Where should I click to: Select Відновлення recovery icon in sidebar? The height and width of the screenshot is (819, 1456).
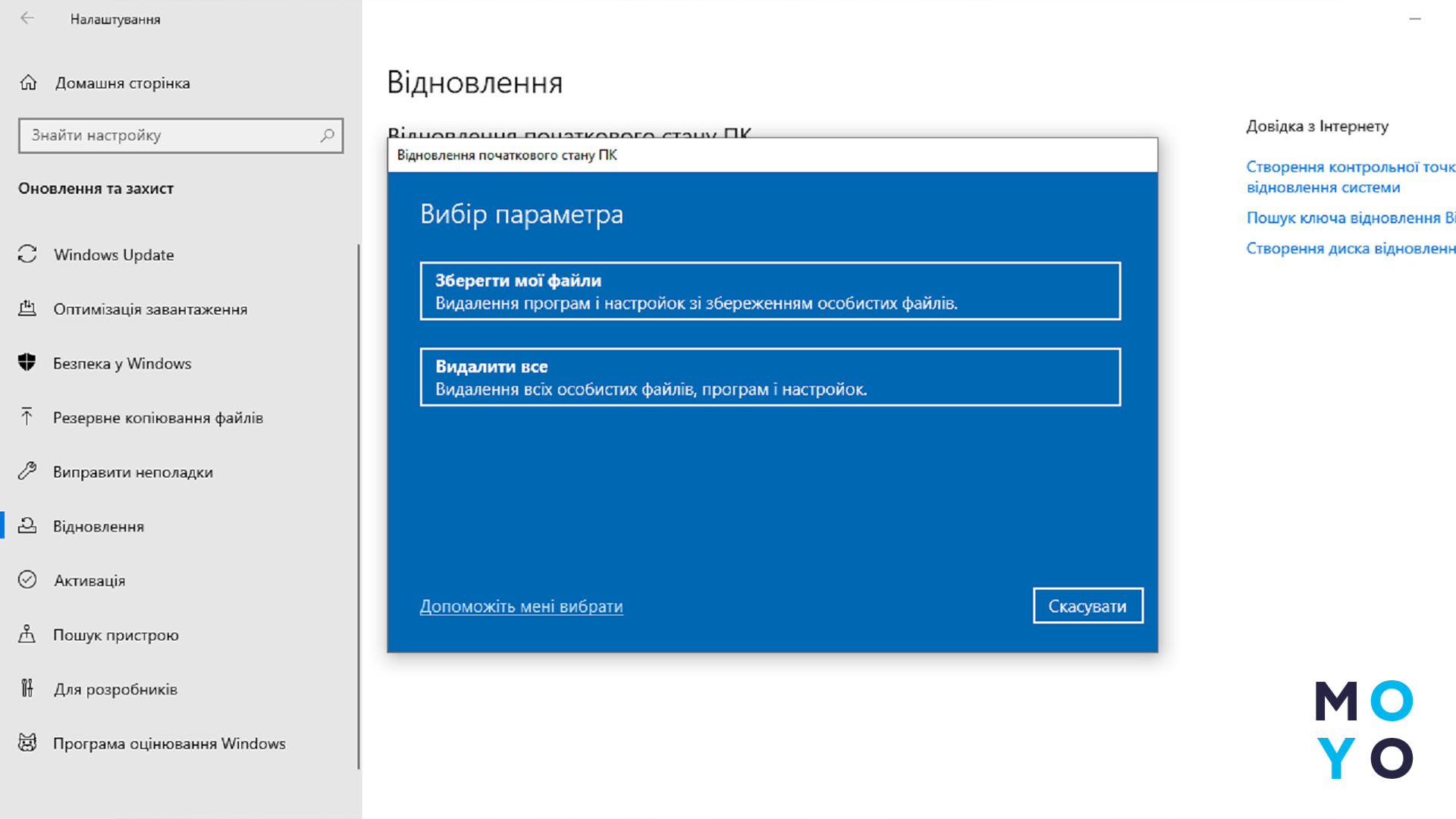[27, 525]
